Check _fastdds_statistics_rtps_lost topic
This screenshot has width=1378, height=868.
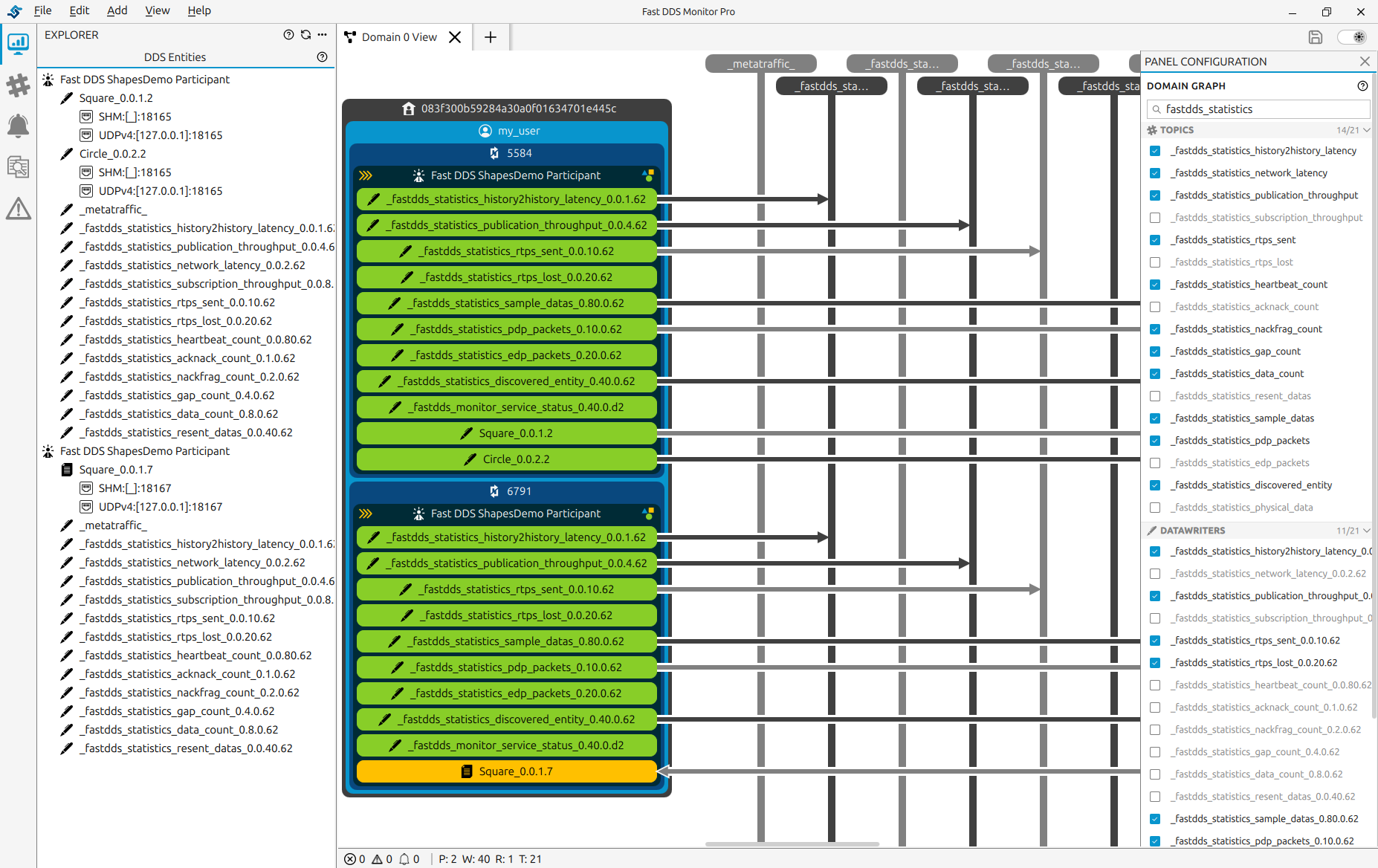pos(1154,262)
